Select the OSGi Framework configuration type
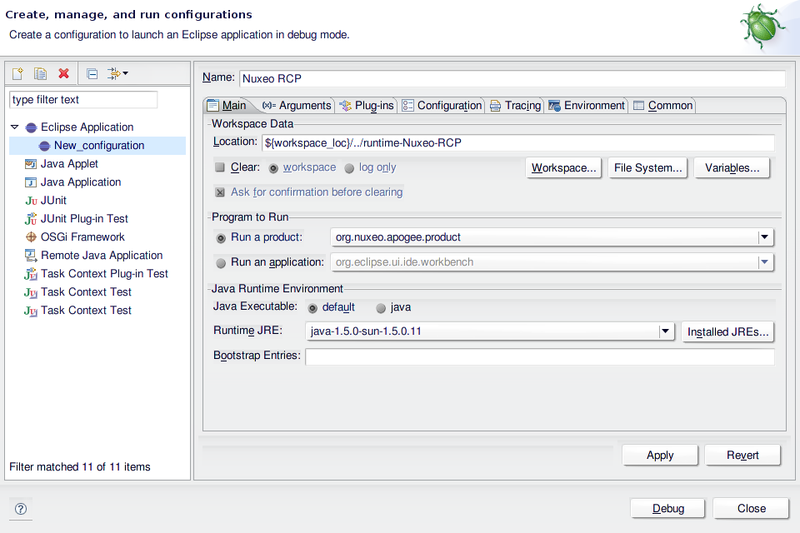This screenshot has width=800, height=533. coord(82,237)
